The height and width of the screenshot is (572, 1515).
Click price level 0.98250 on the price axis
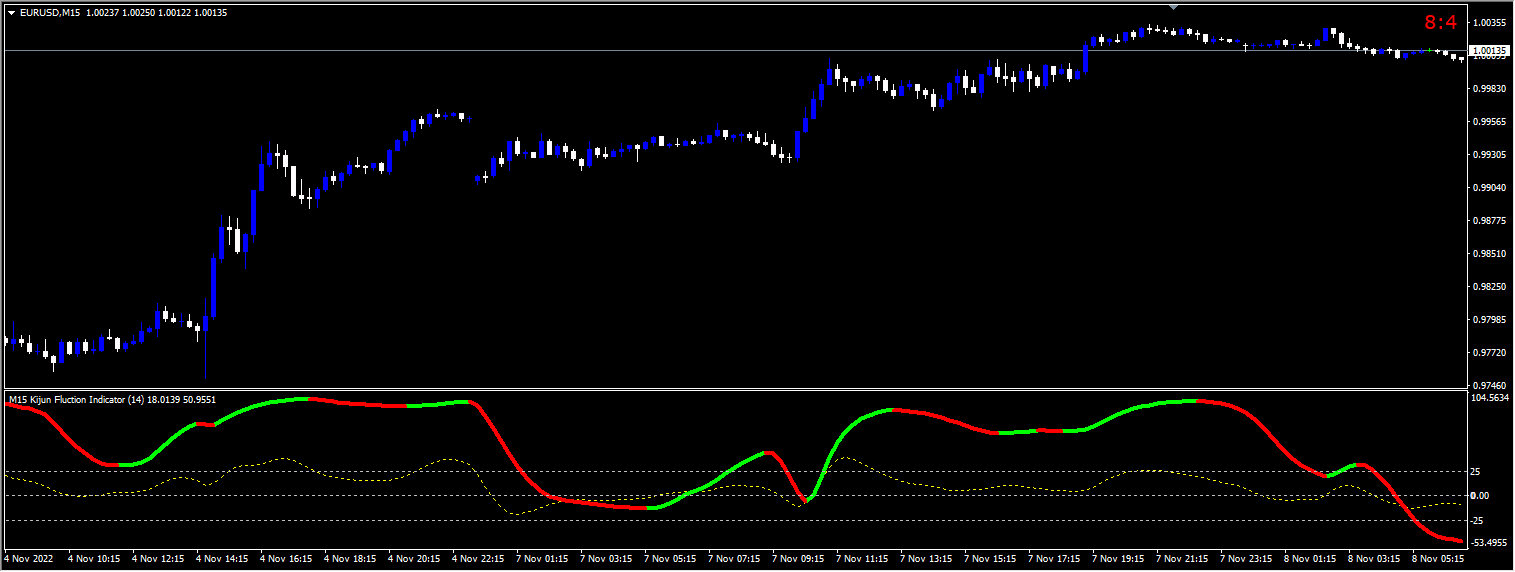click(x=1490, y=286)
